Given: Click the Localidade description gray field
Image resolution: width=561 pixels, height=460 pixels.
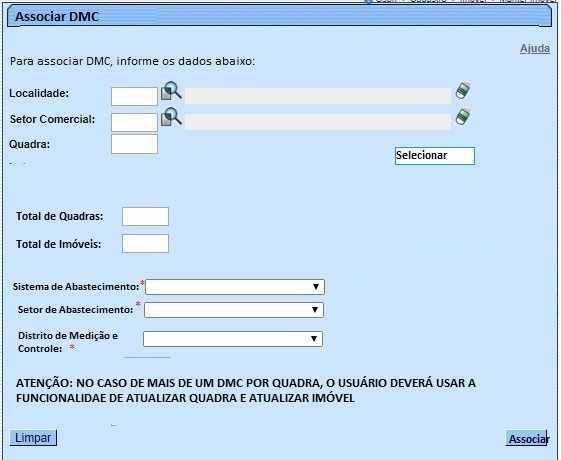Looking at the screenshot, I should (318, 96).
